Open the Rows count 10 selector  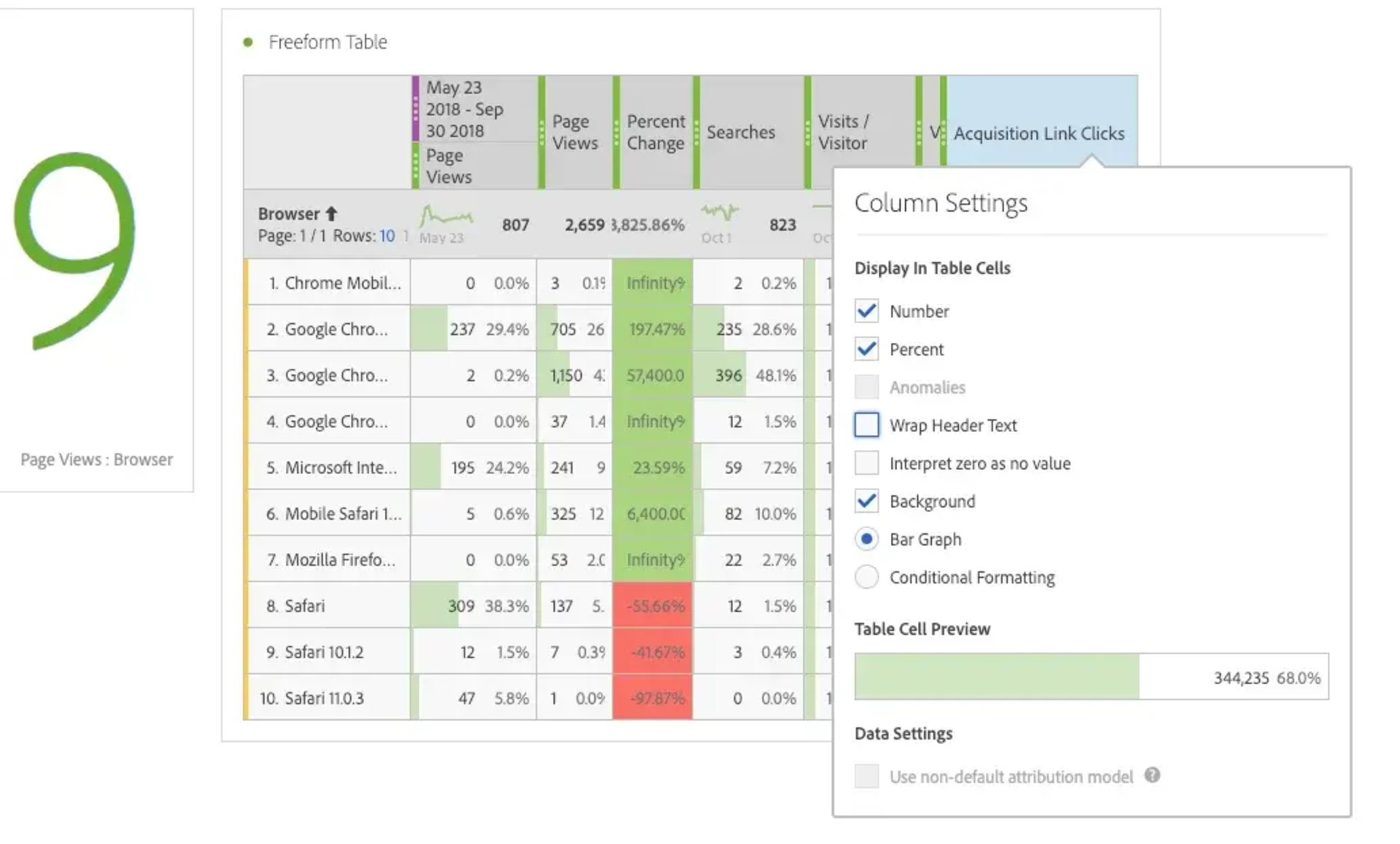pos(387,236)
